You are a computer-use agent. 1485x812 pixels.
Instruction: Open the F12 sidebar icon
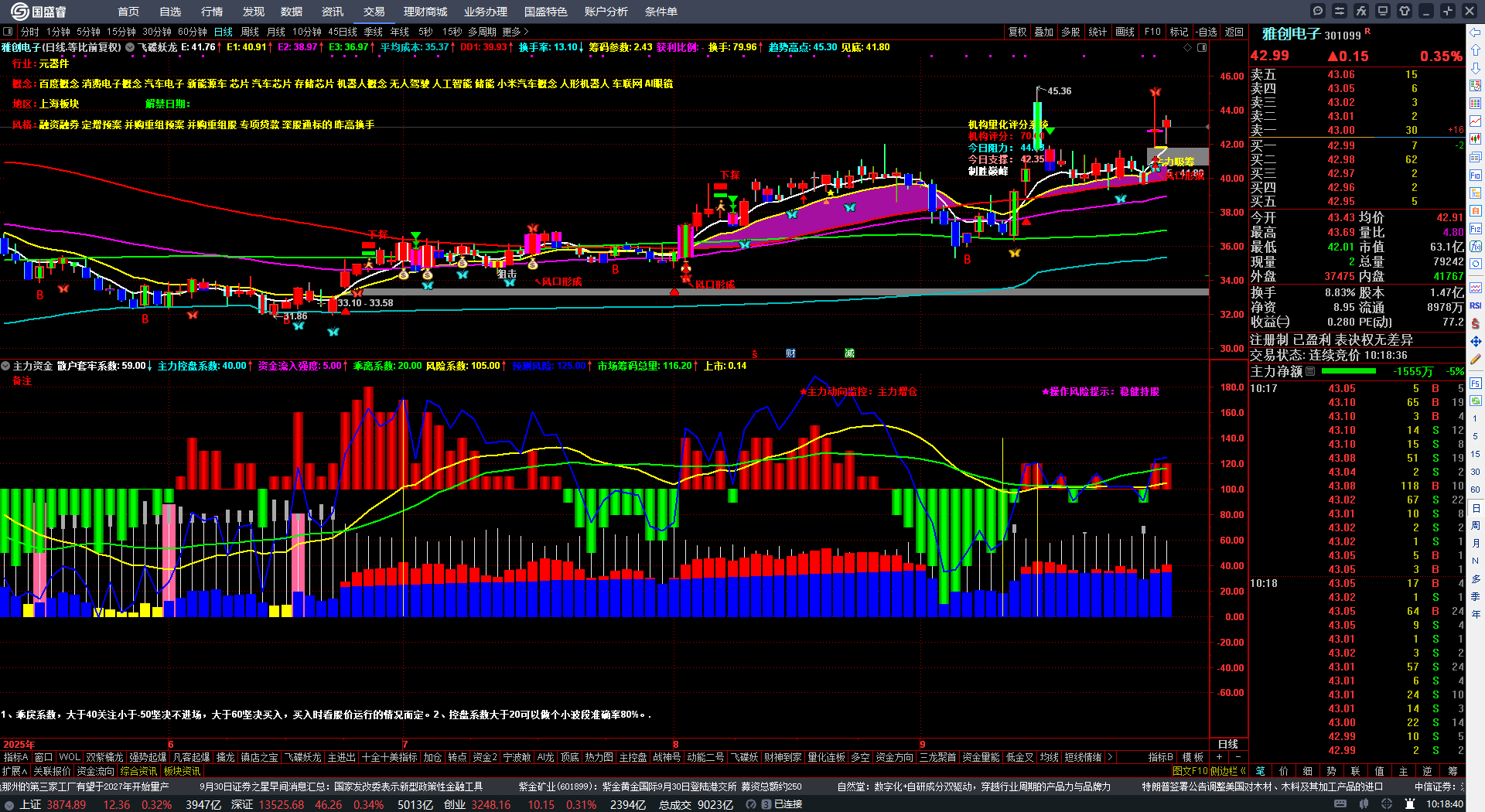click(x=1476, y=229)
